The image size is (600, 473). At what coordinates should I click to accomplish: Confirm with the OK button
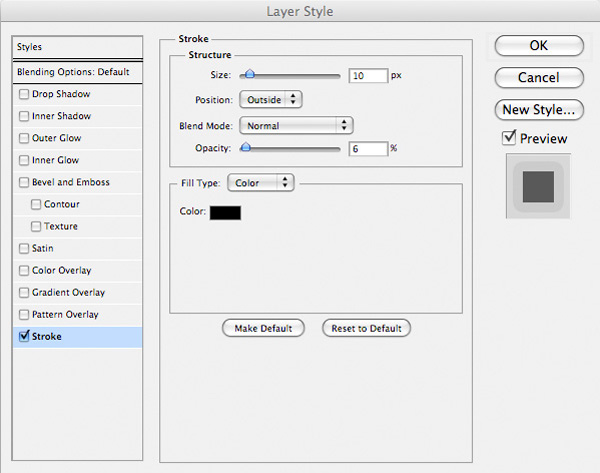click(539, 46)
